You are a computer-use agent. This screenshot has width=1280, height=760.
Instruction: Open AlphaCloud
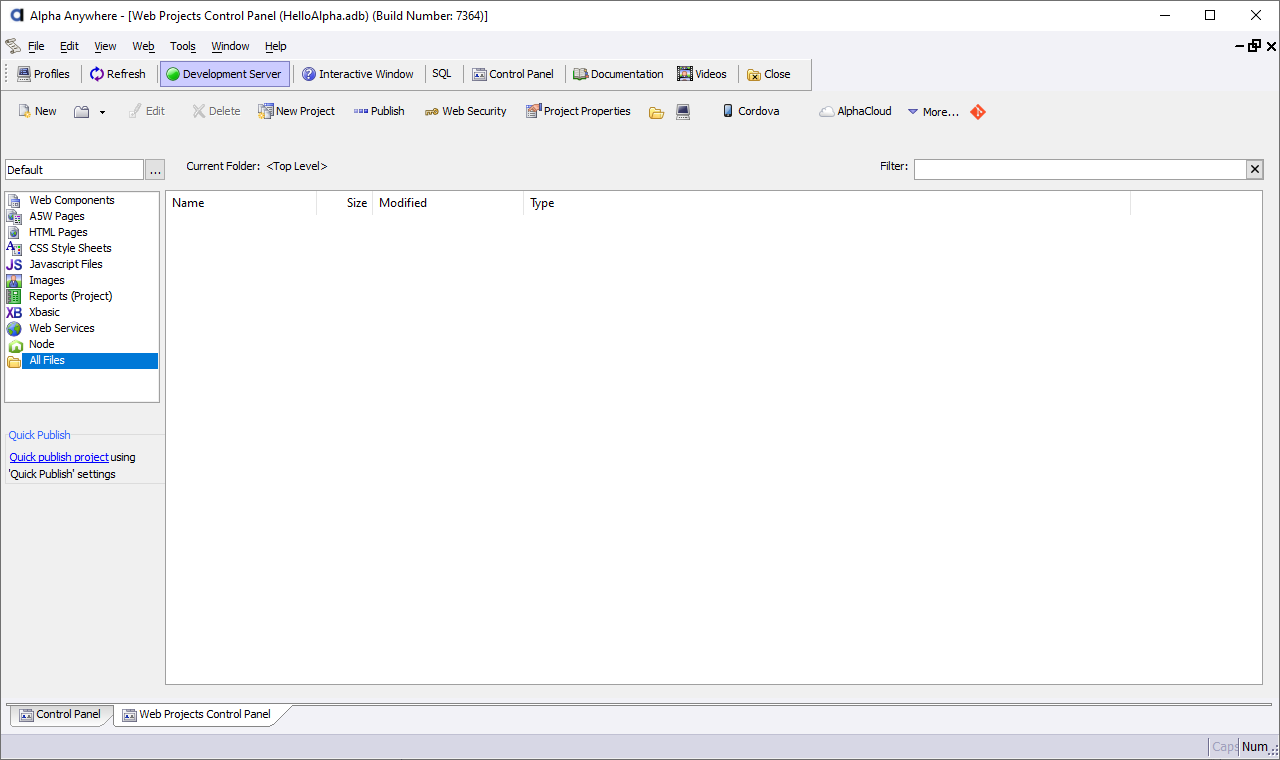click(855, 111)
